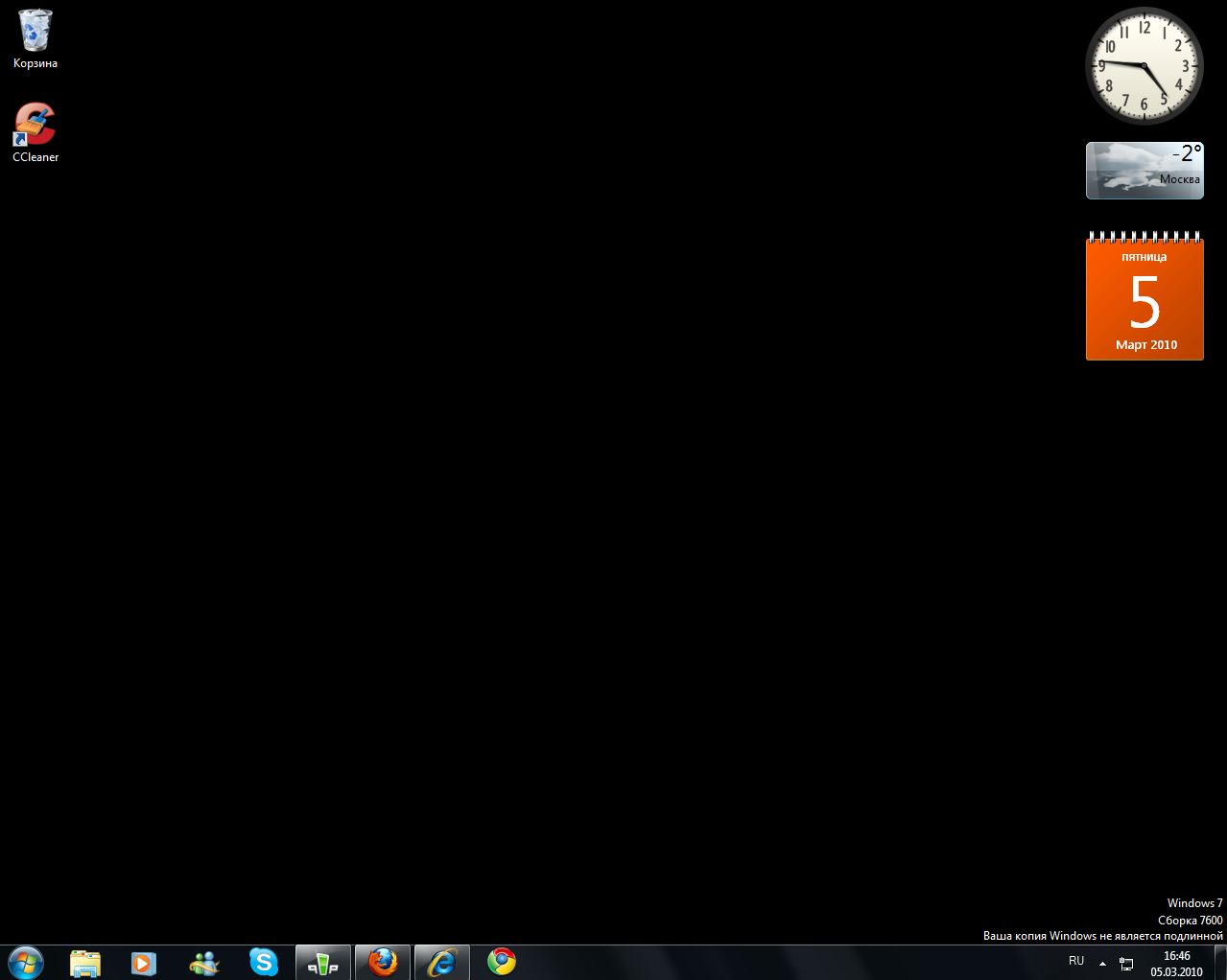Open Windows Media Player from the taskbar

click(x=144, y=963)
